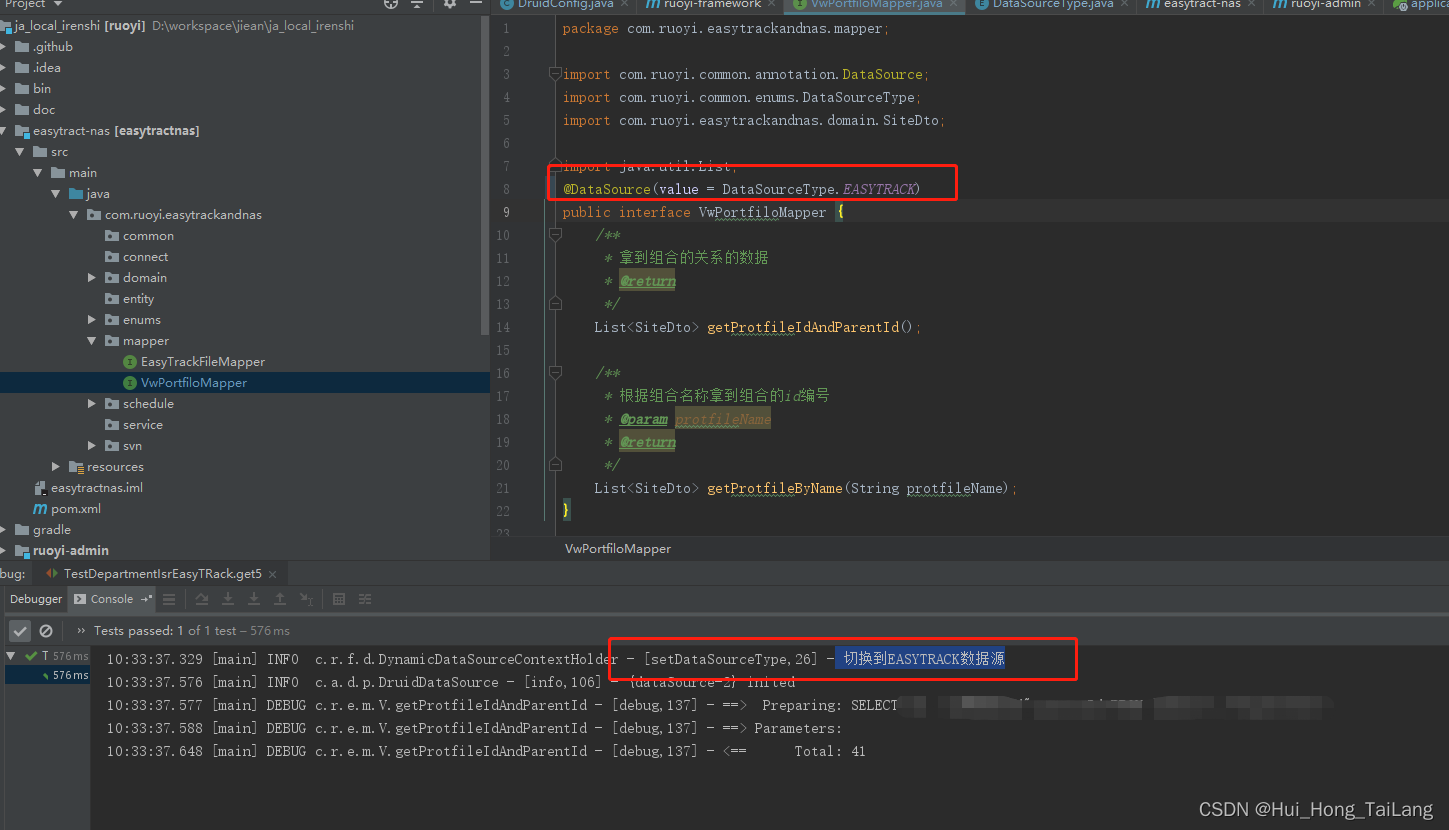Select the service package in tree
The height and width of the screenshot is (830, 1449).
click(x=143, y=425)
